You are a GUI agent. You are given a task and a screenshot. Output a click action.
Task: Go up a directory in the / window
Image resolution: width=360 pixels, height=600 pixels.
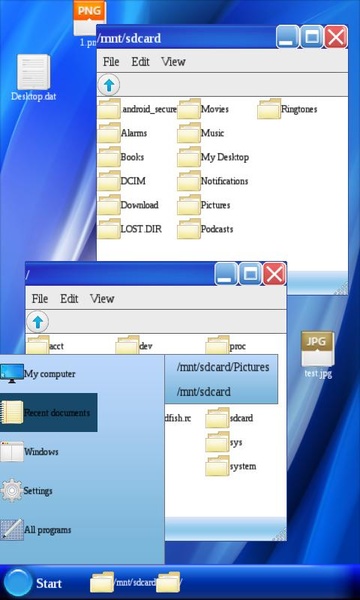point(37,322)
